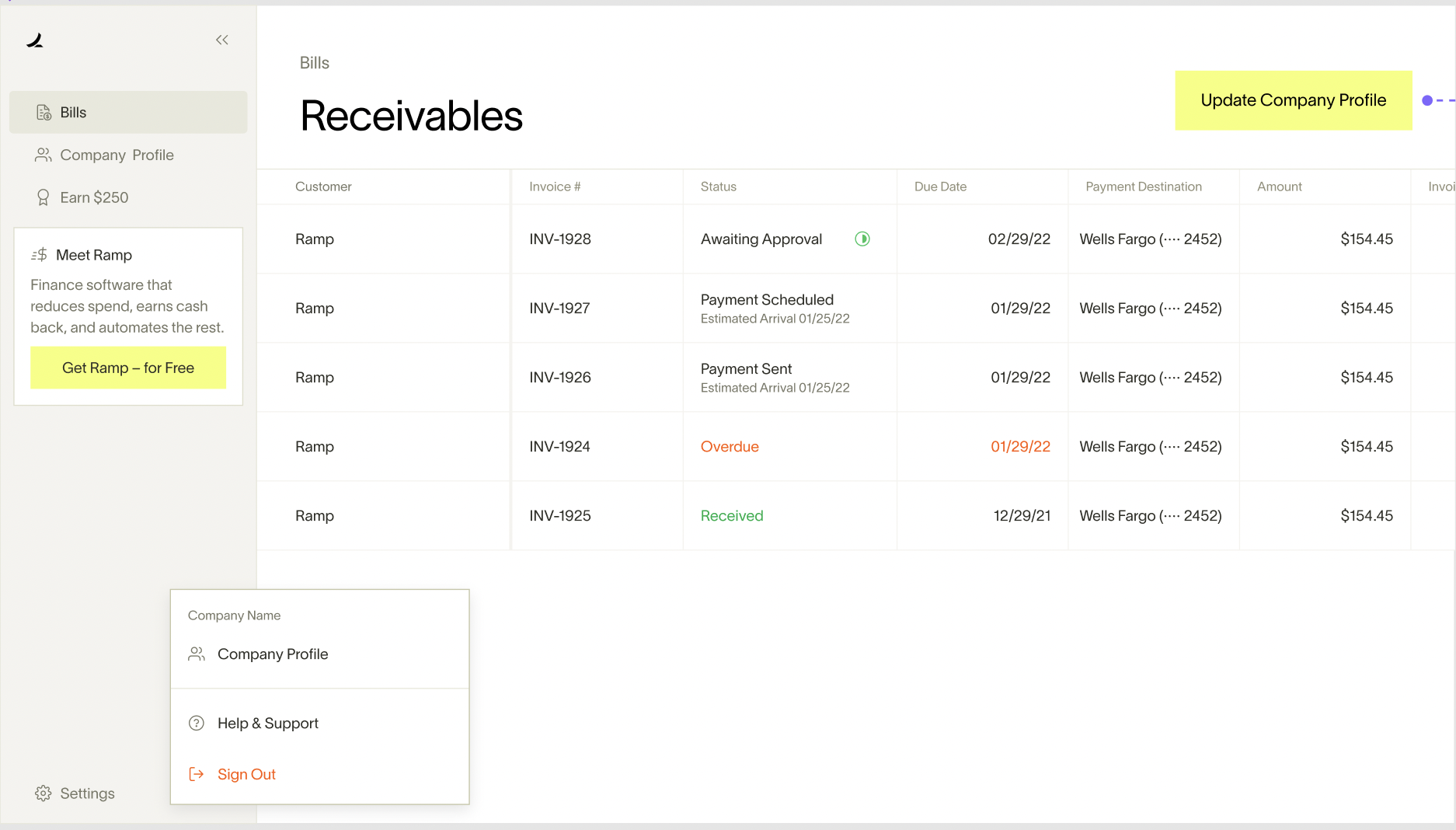Screen dimensions: 1456x830
Task: Click the green approval status indicator on INV-1928
Action: (862, 239)
